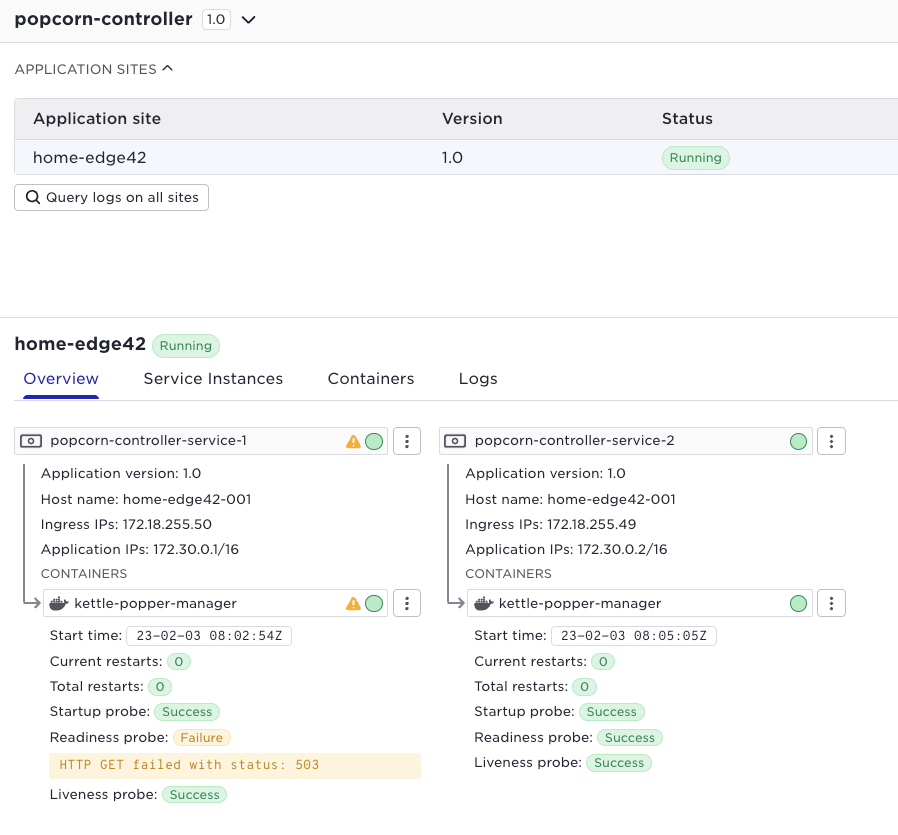Open kebab menu for popcorn-controller-service-1
898x835 pixels.
407,441
